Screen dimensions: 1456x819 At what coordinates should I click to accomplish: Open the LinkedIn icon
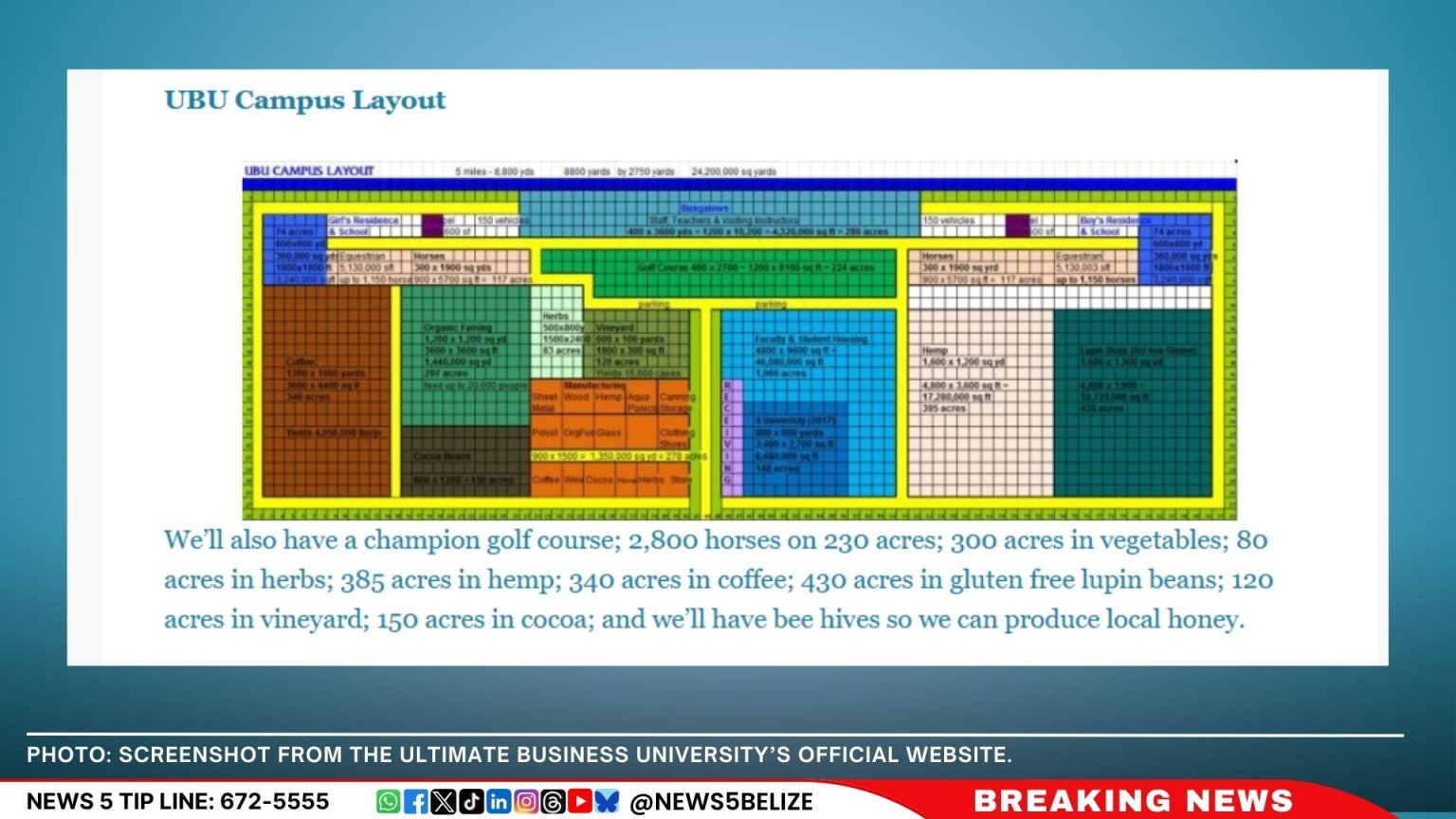click(498, 801)
